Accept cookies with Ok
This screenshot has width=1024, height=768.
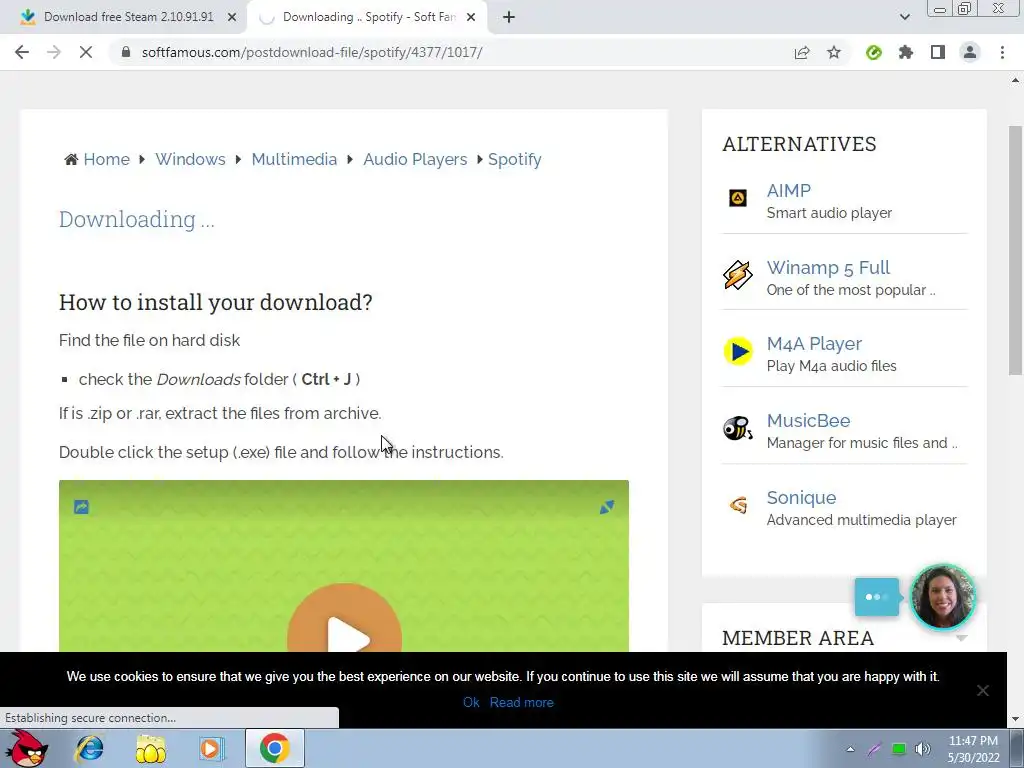coord(471,702)
